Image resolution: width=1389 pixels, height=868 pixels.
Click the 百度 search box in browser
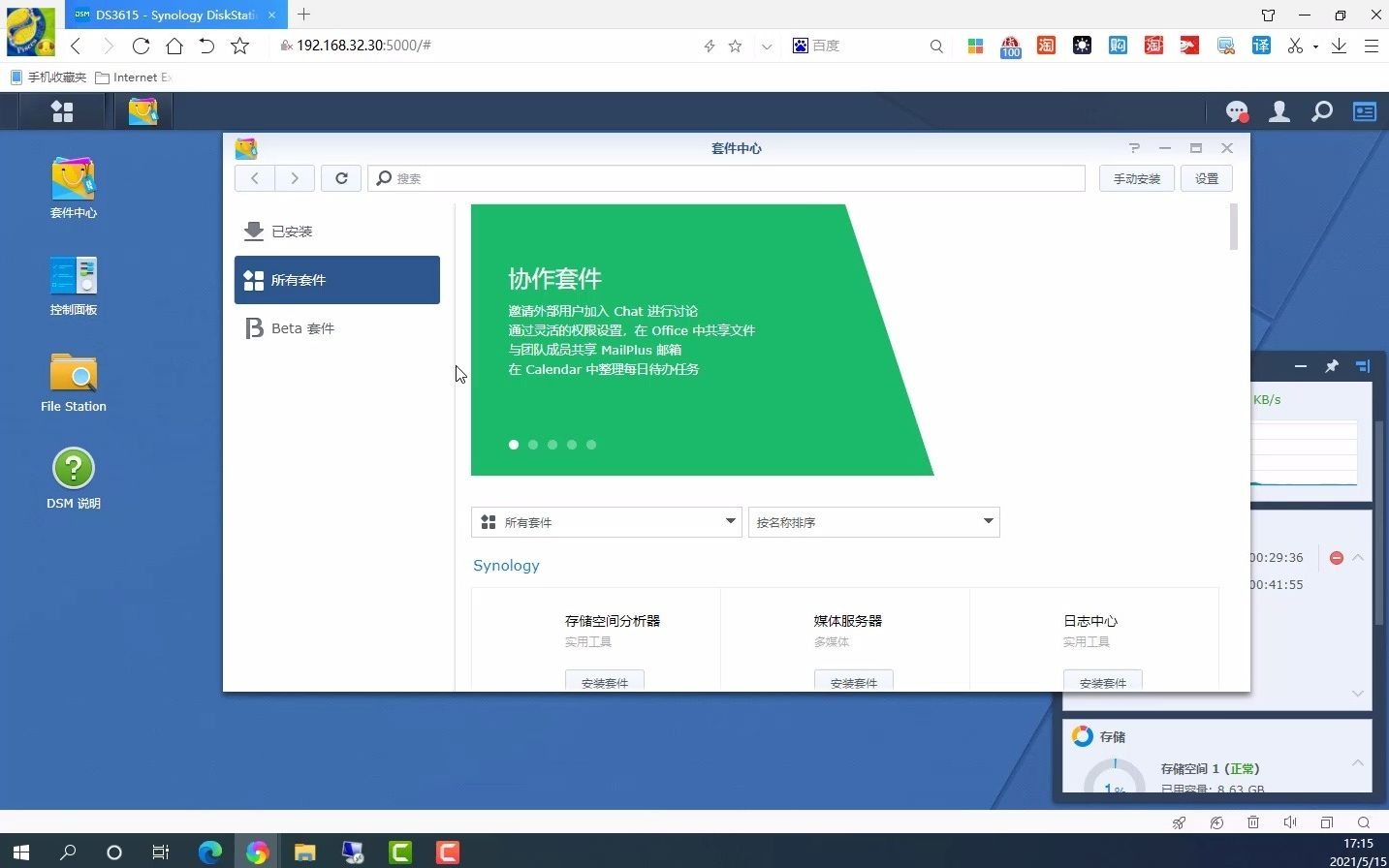[x=868, y=46]
